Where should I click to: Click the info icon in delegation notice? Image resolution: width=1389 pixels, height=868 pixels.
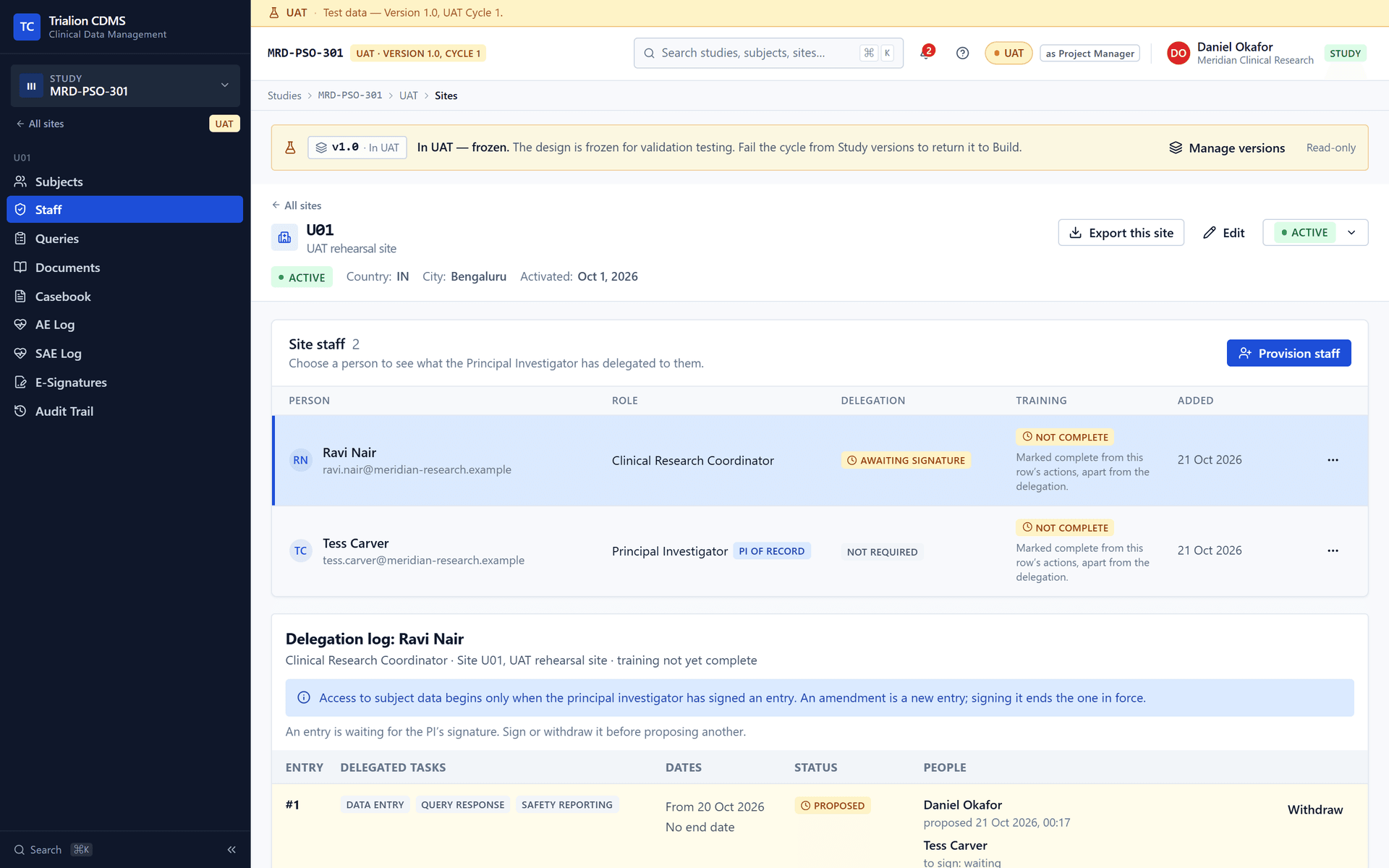coord(304,697)
